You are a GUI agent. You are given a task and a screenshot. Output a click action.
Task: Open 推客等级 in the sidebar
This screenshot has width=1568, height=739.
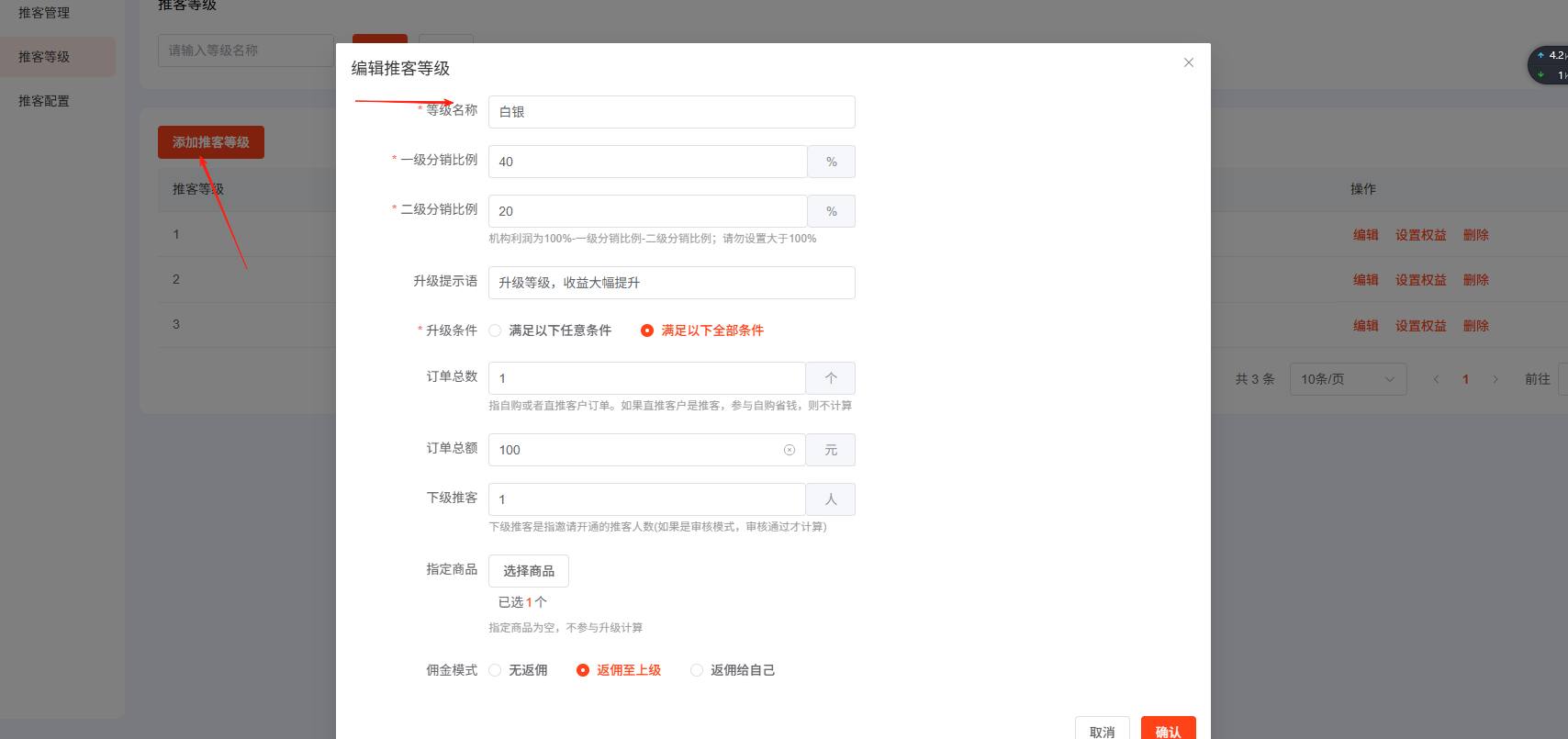44,57
